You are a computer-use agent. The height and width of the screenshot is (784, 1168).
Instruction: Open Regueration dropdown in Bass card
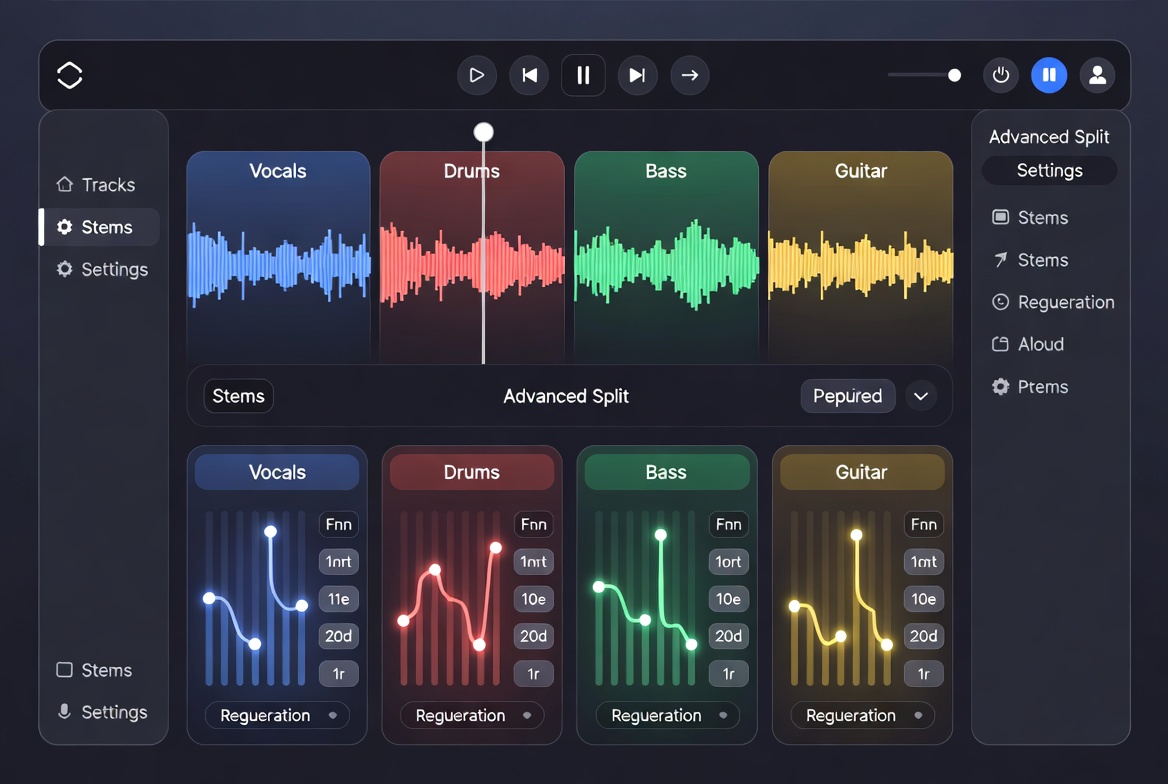(x=667, y=715)
